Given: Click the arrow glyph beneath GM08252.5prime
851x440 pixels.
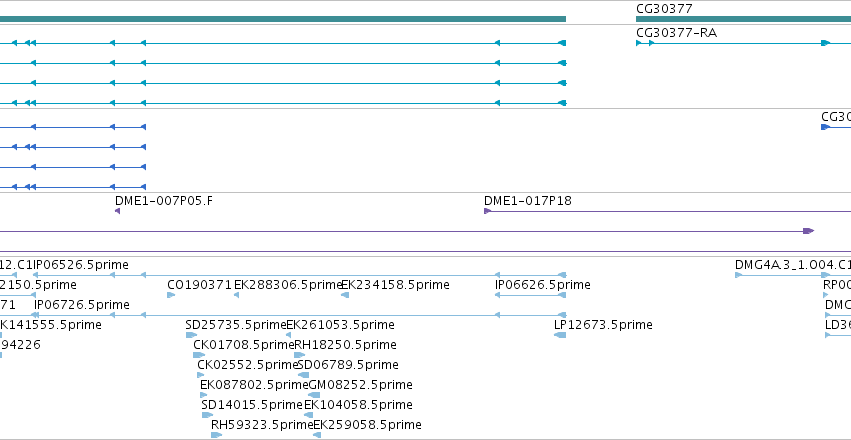Looking at the screenshot, I should (x=314, y=396).
